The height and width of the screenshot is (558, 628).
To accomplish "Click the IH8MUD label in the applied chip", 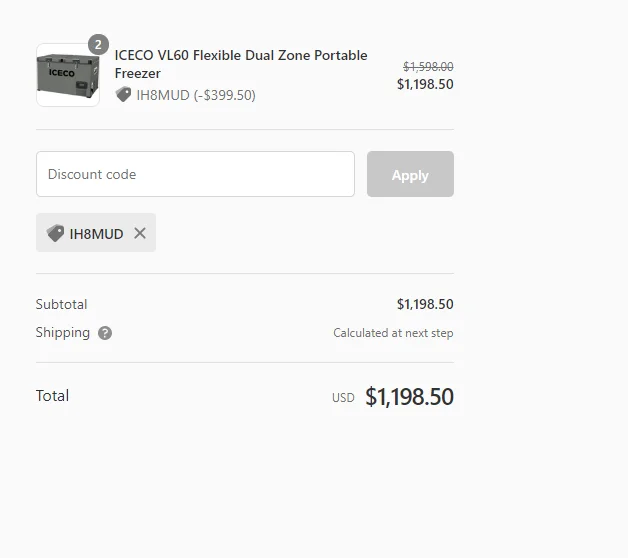I will point(96,234).
